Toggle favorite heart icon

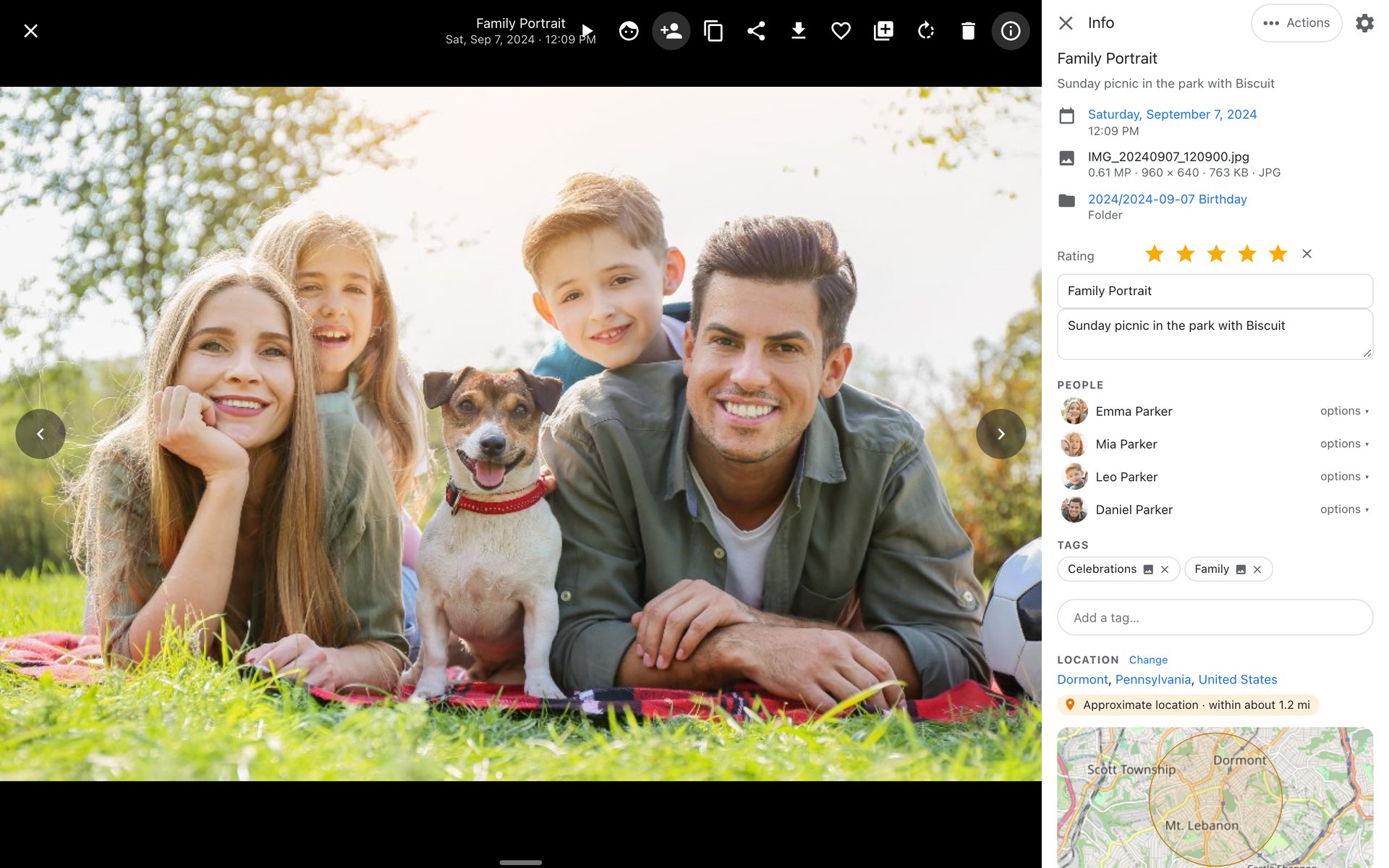841,30
